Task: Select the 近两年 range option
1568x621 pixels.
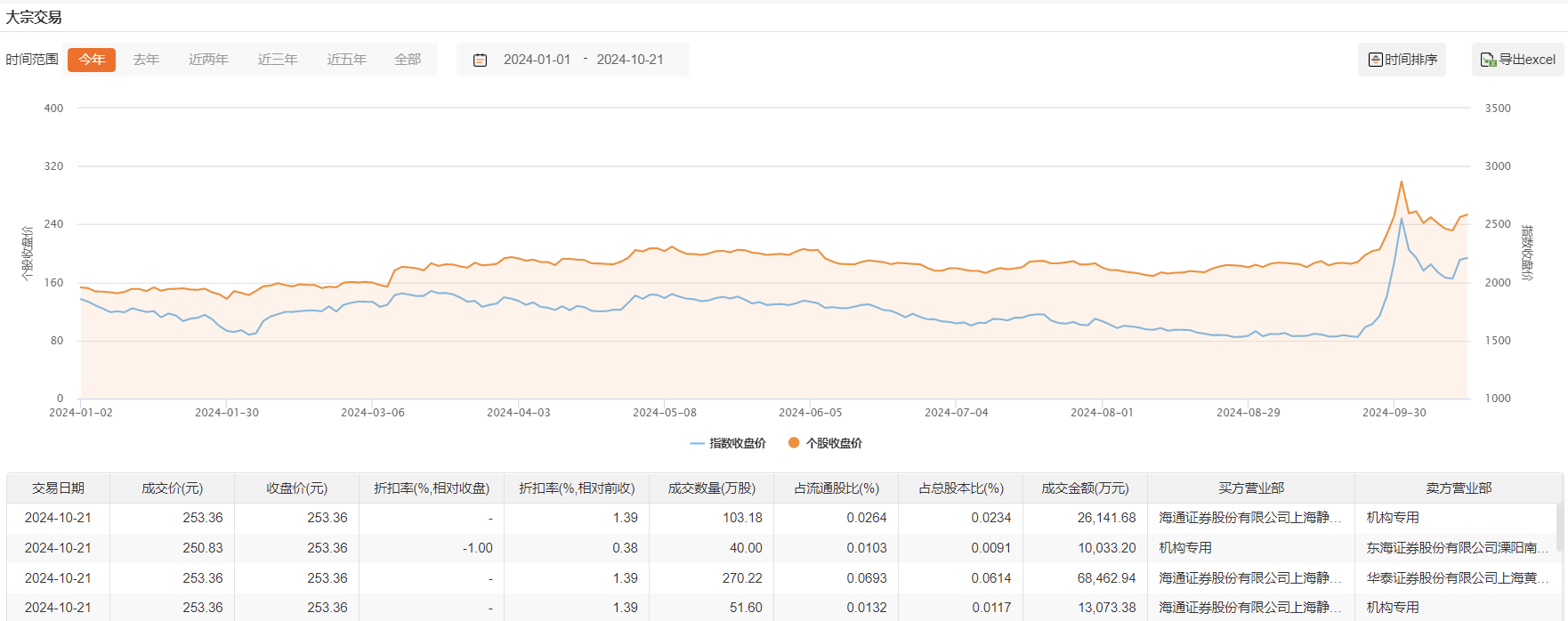Action: point(208,60)
